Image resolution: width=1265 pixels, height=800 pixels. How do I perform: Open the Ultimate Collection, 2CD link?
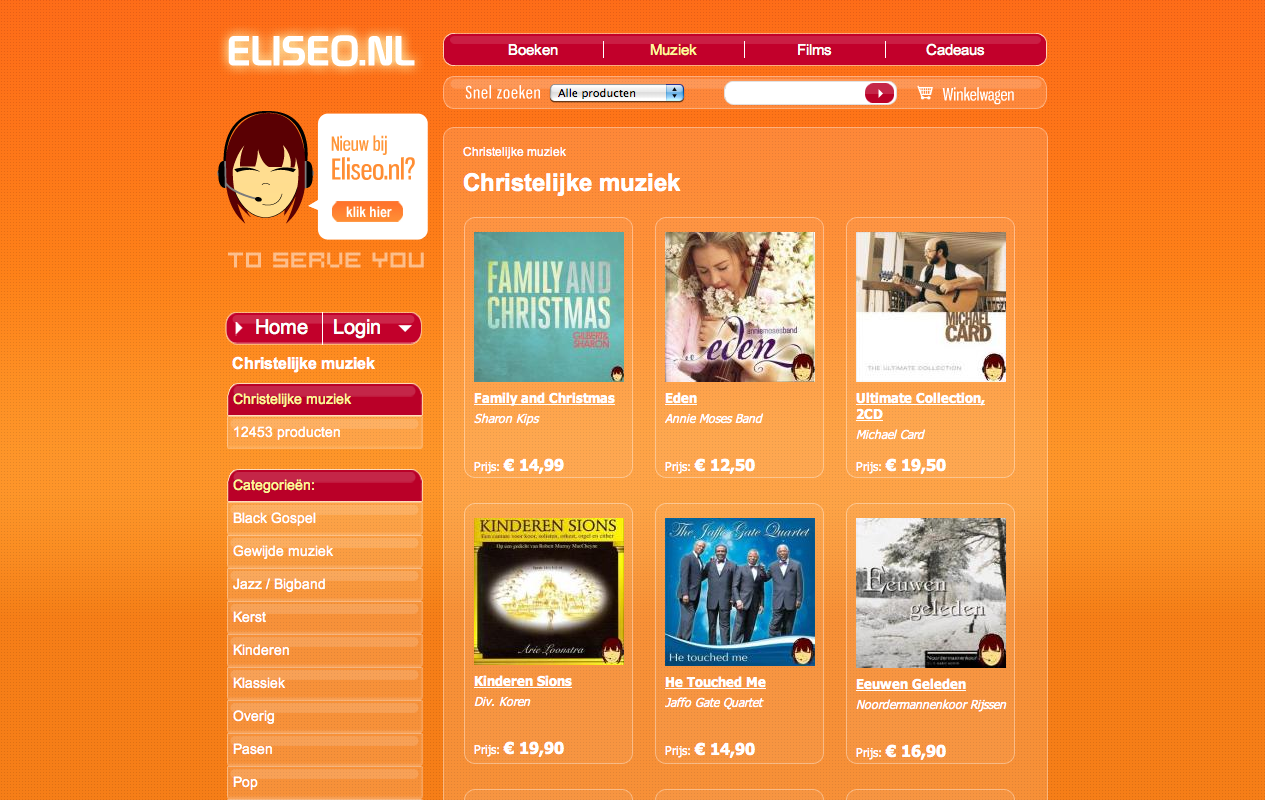coord(920,406)
